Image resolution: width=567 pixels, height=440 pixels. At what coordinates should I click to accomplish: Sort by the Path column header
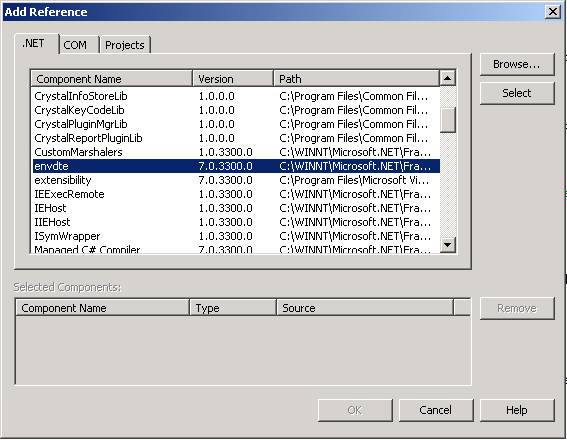pos(357,79)
